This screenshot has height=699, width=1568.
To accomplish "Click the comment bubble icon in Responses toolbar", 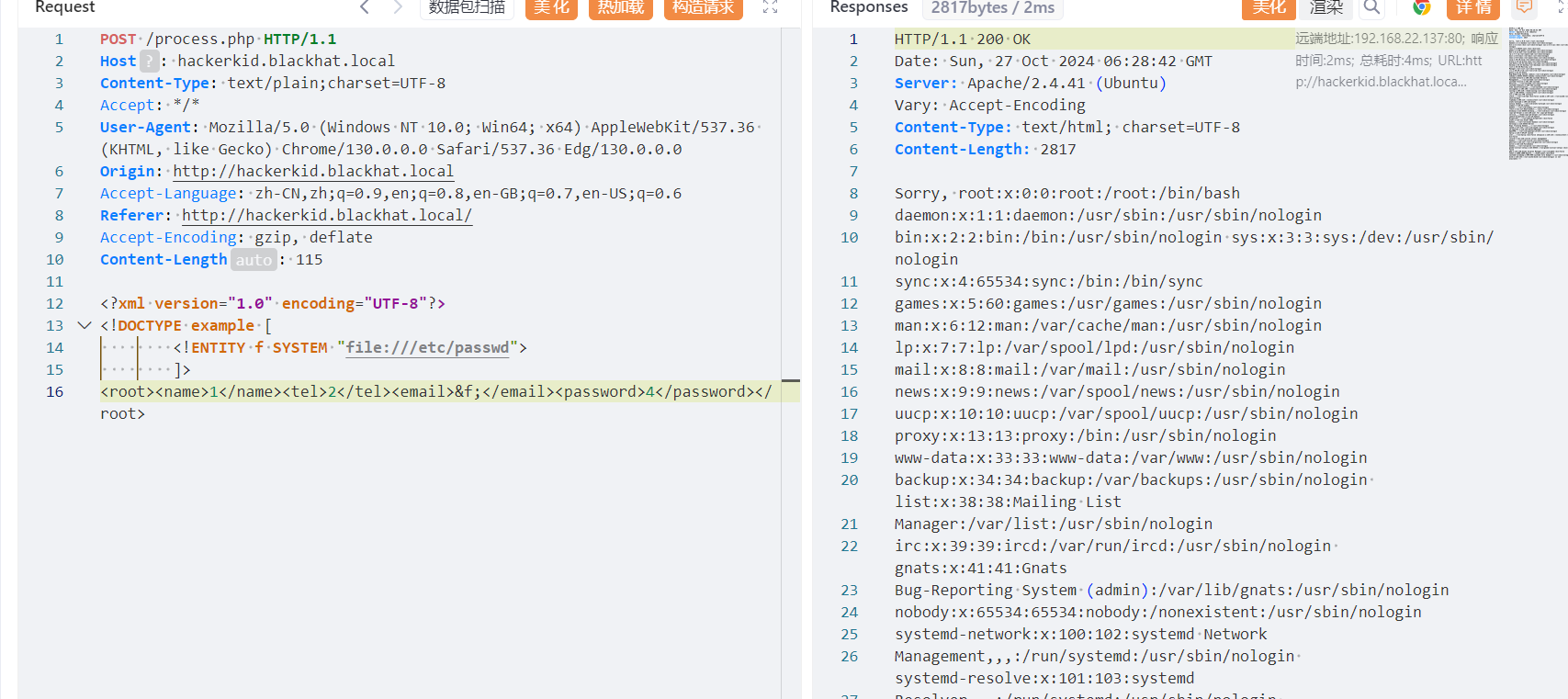I will click(1524, 7).
